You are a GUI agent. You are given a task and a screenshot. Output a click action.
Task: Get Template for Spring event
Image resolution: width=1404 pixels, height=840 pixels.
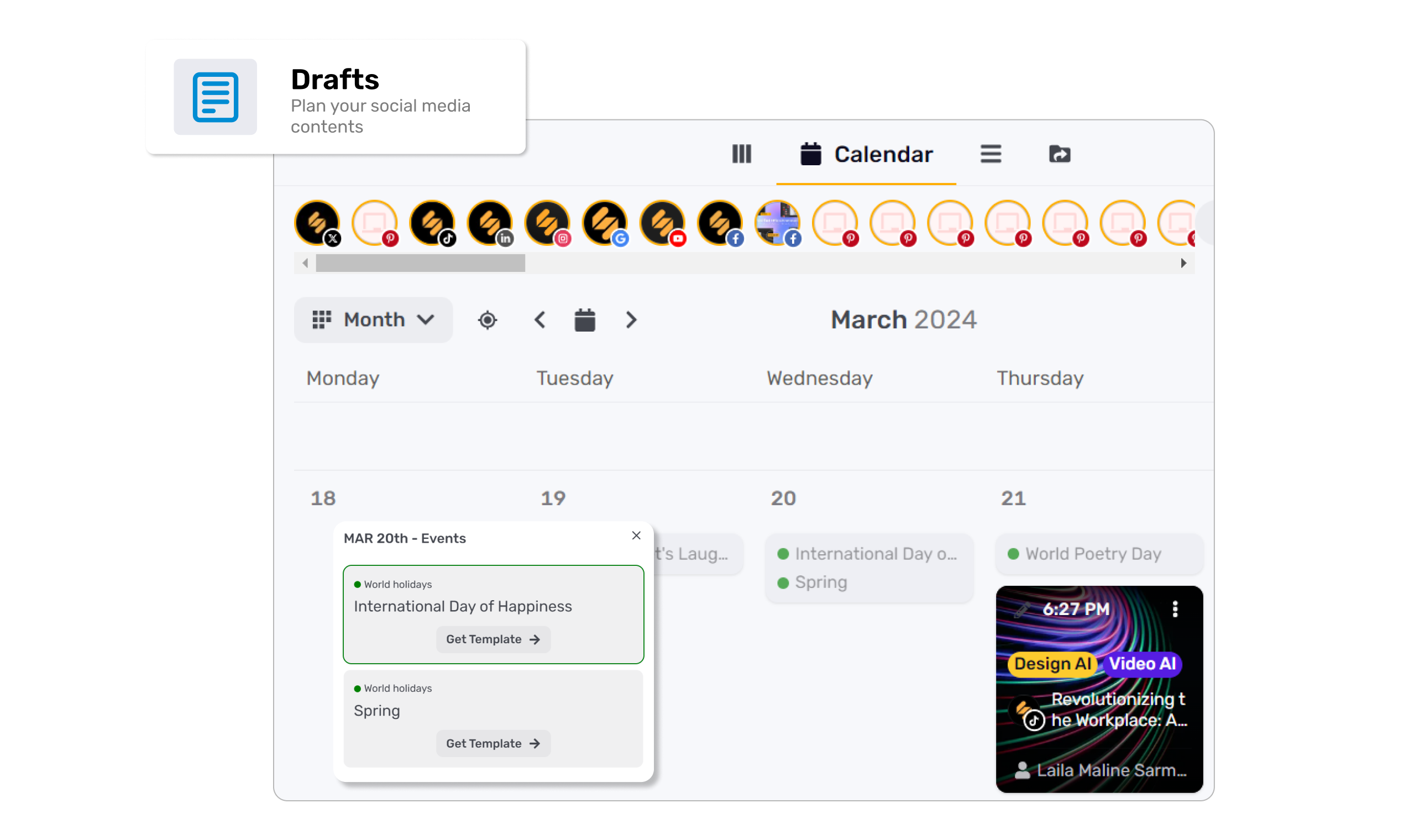[493, 744]
